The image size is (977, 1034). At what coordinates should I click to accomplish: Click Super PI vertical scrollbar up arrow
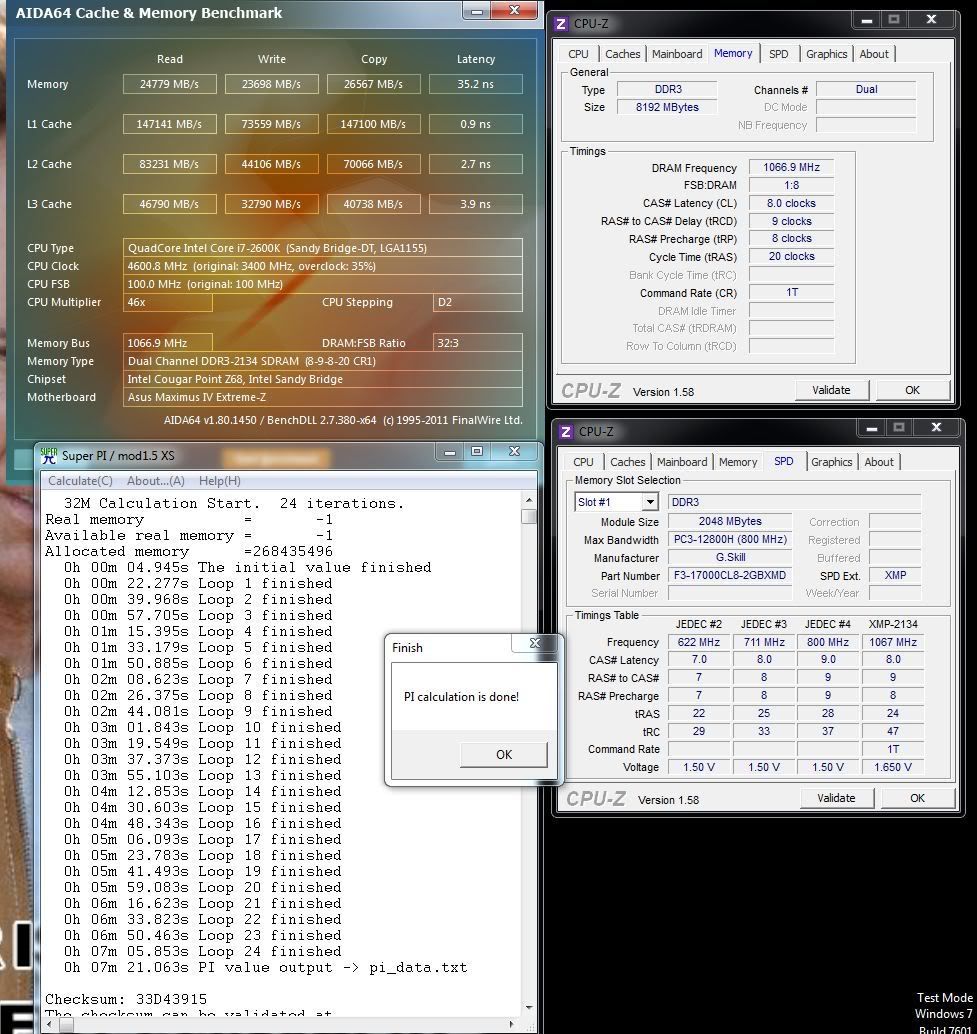pyautogui.click(x=529, y=499)
